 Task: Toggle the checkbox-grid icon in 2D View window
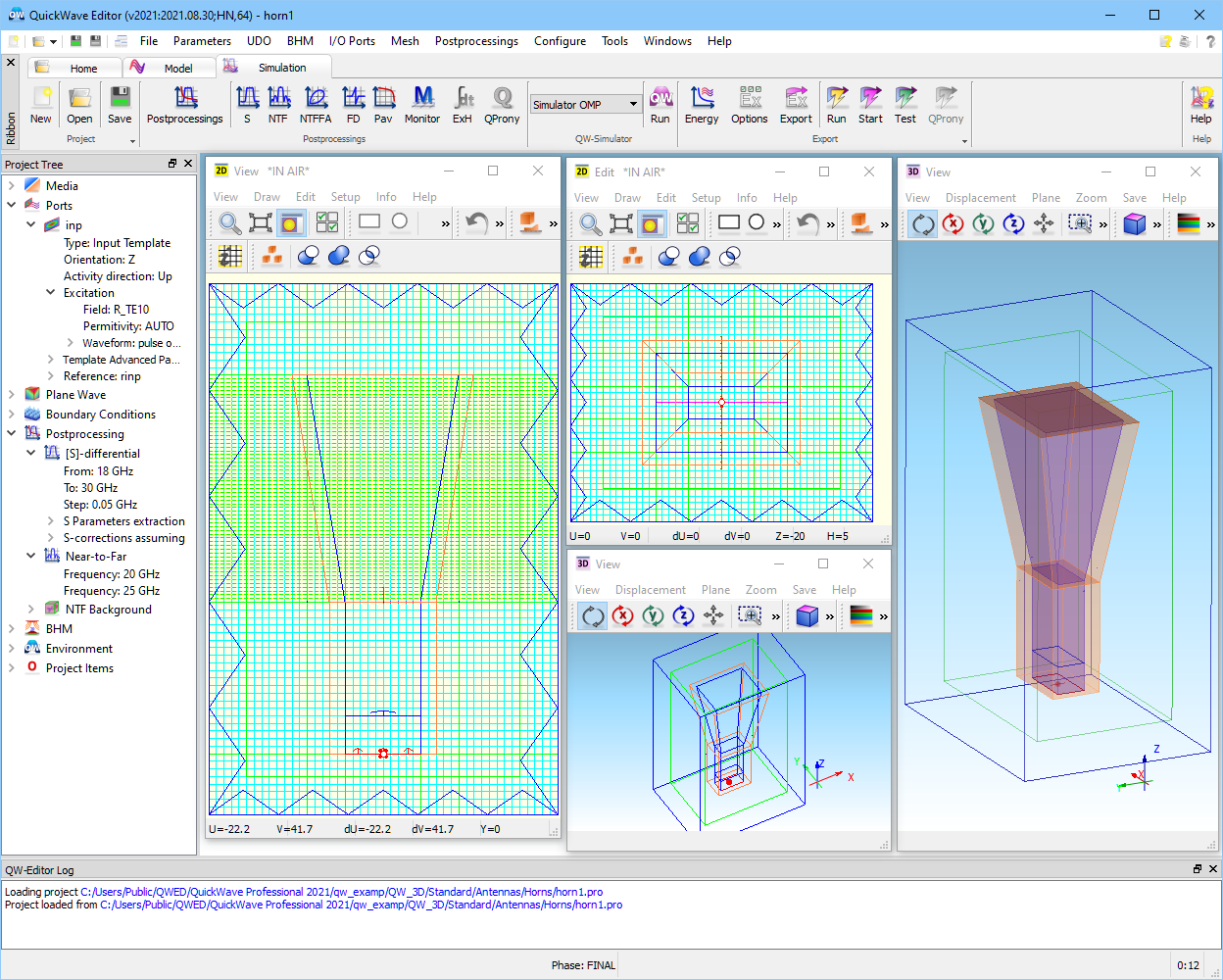pyautogui.click(x=327, y=222)
